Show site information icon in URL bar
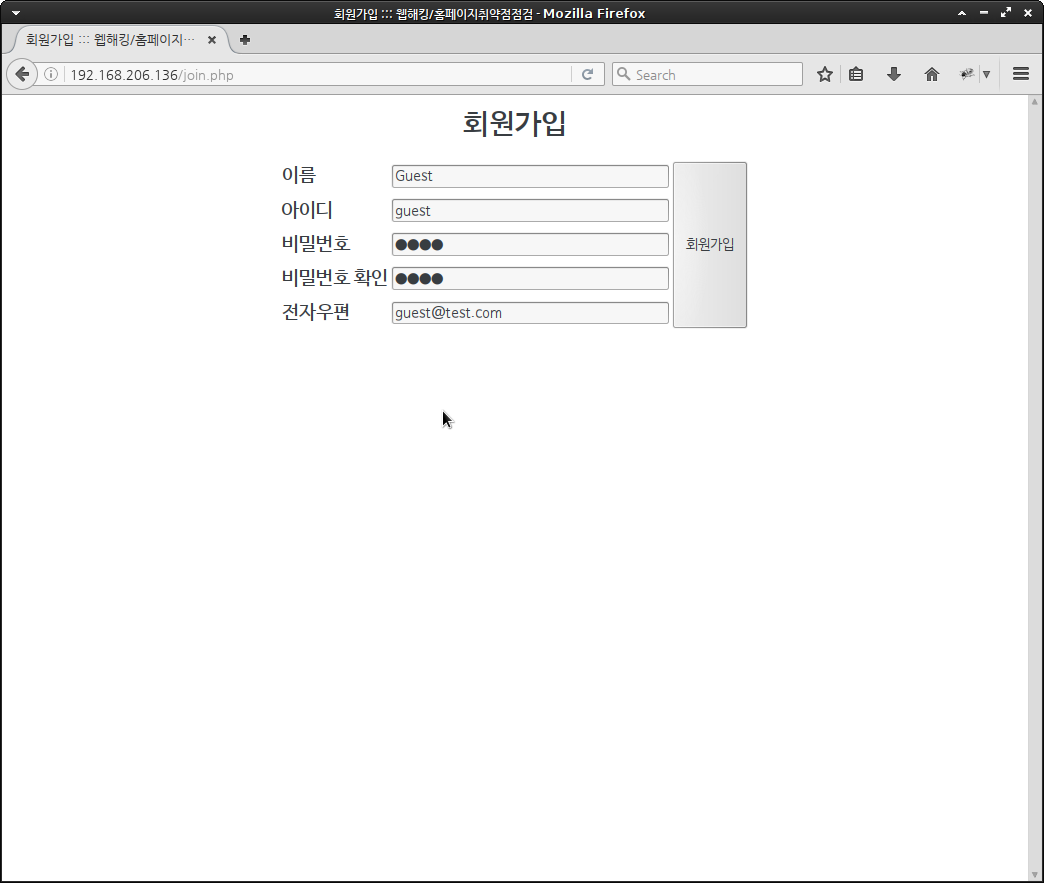This screenshot has width=1044, height=883. pyautogui.click(x=51, y=75)
